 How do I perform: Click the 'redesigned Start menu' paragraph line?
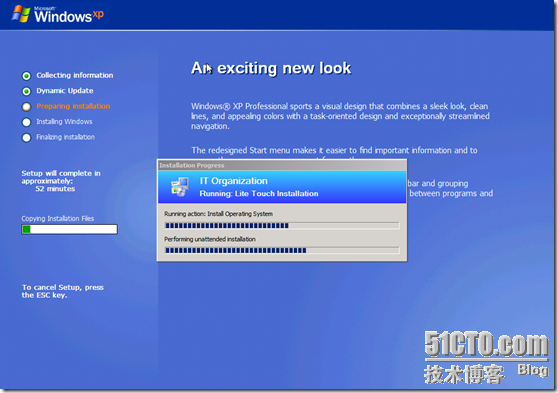334,150
